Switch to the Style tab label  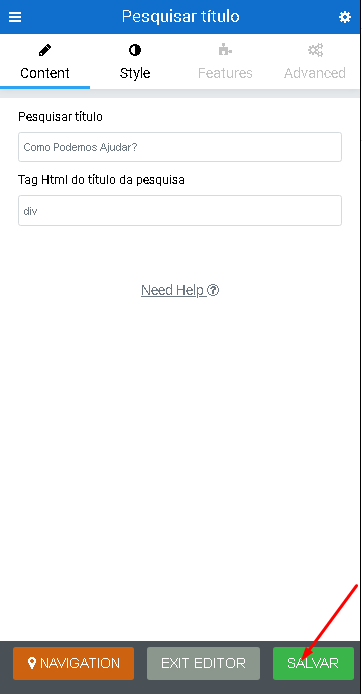pos(135,73)
